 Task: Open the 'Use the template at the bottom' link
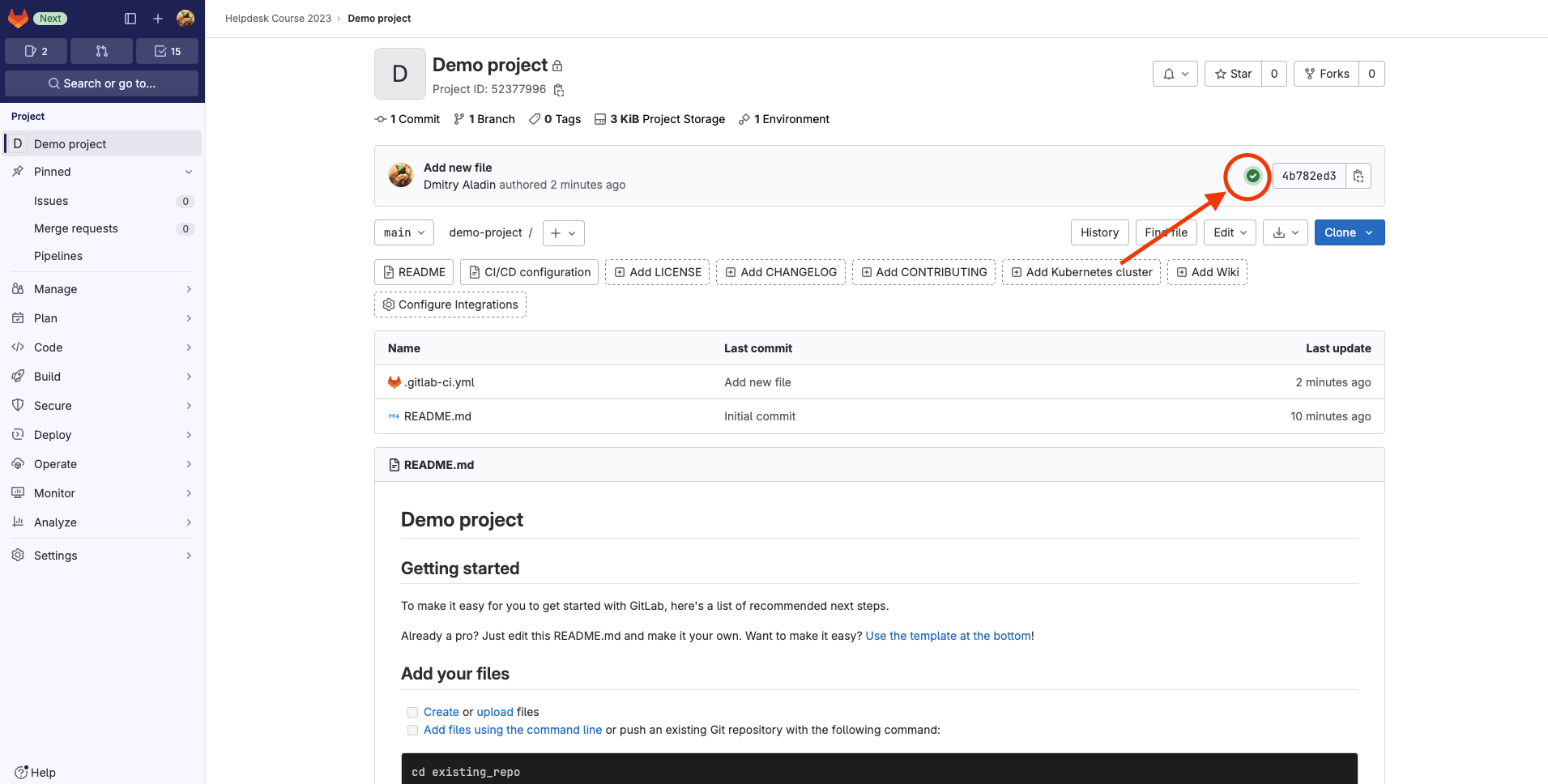(948, 636)
